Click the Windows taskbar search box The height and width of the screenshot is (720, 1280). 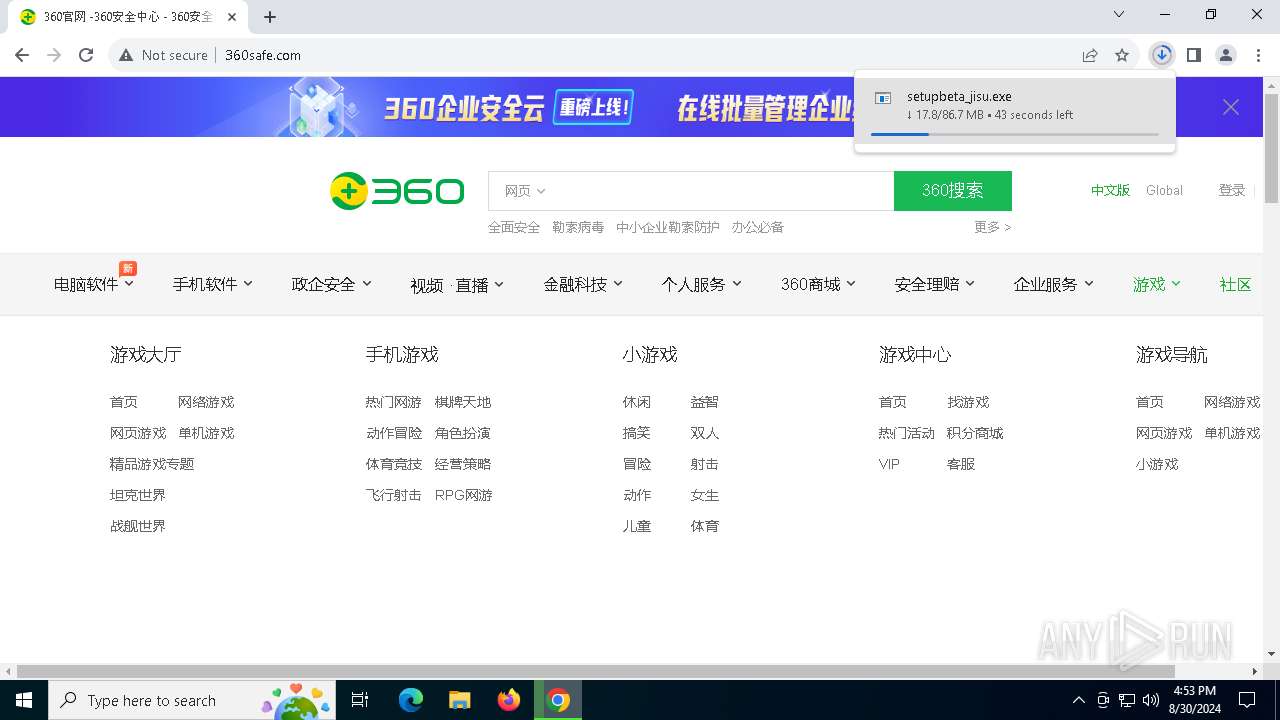pos(190,700)
